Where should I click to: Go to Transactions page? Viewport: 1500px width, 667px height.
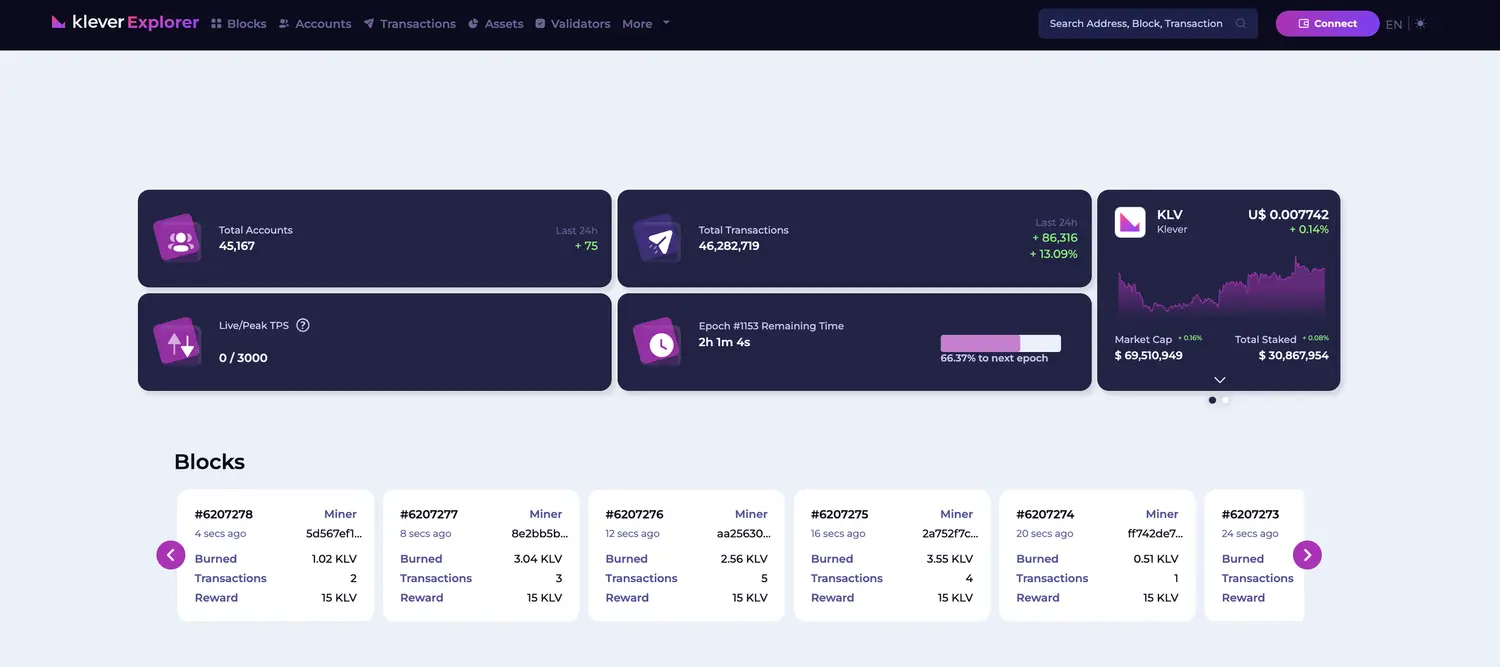point(409,23)
